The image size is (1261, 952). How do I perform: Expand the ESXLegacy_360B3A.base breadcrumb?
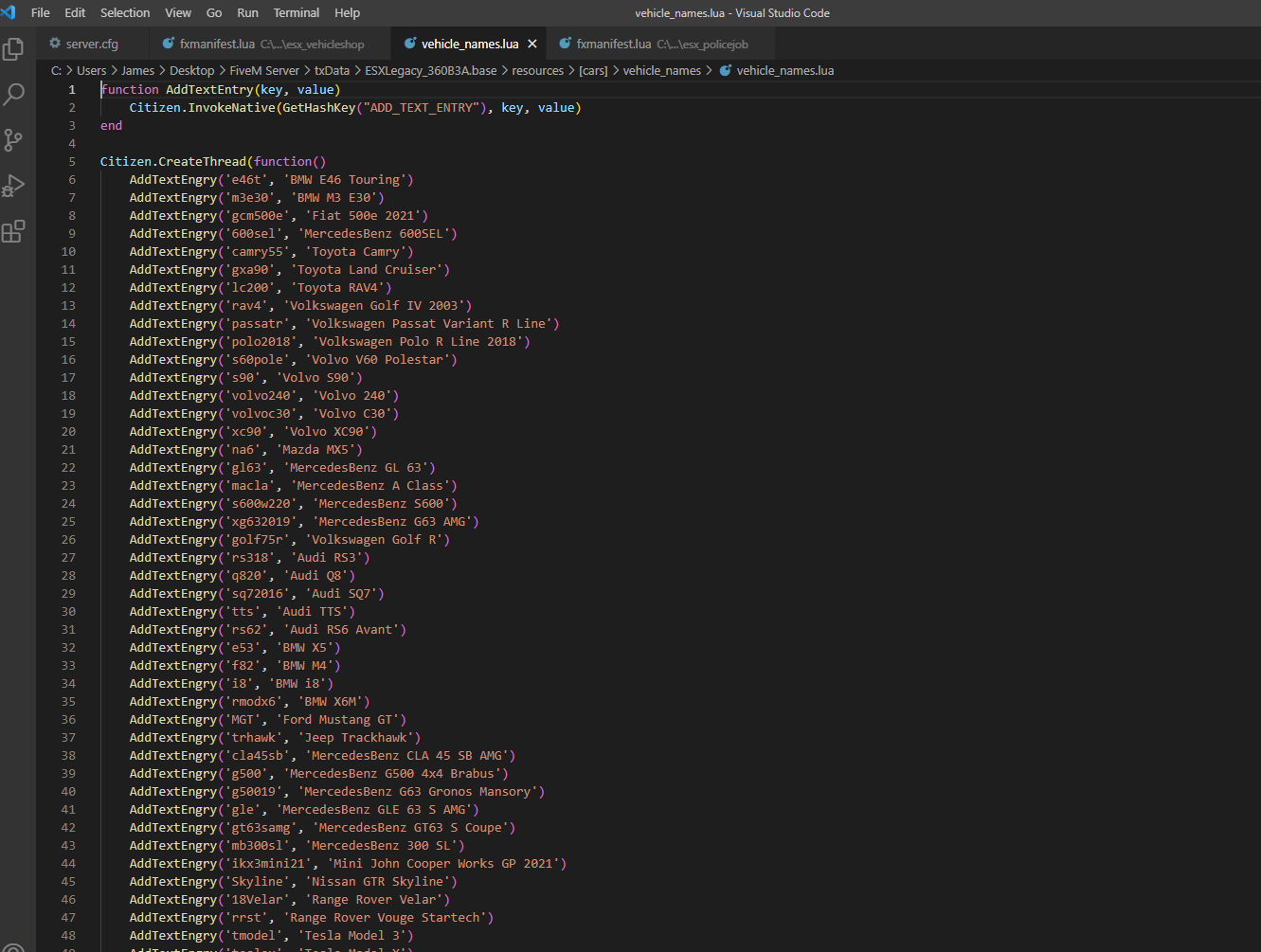[x=431, y=70]
